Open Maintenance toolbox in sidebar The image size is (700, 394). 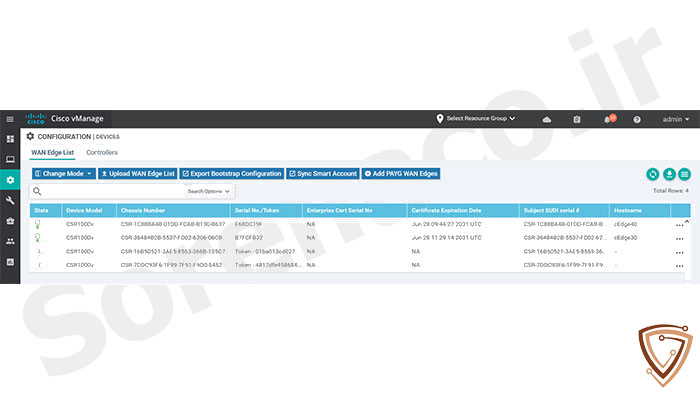pos(10,221)
